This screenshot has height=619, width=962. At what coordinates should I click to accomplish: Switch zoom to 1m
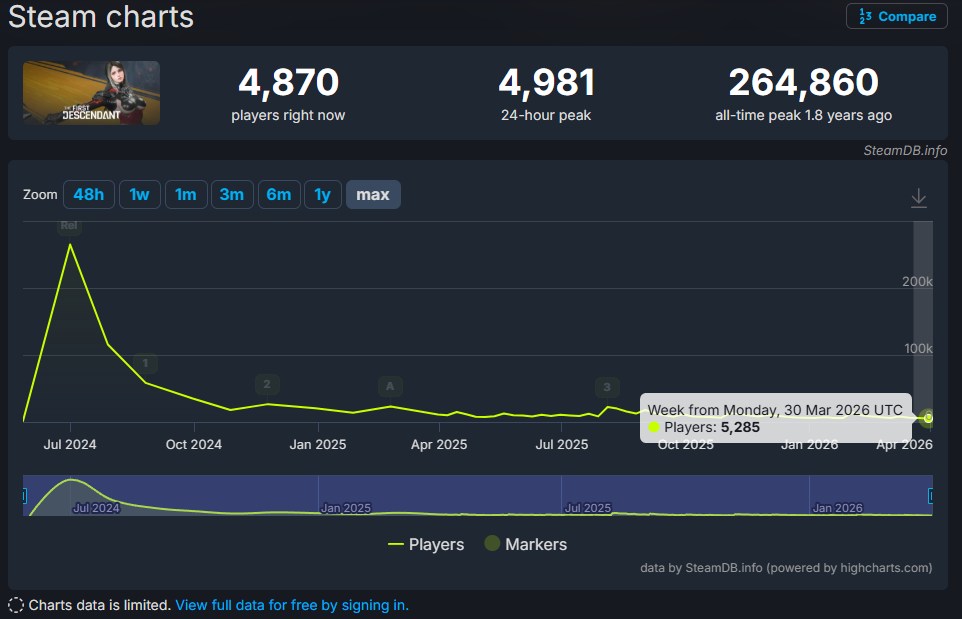(x=185, y=194)
